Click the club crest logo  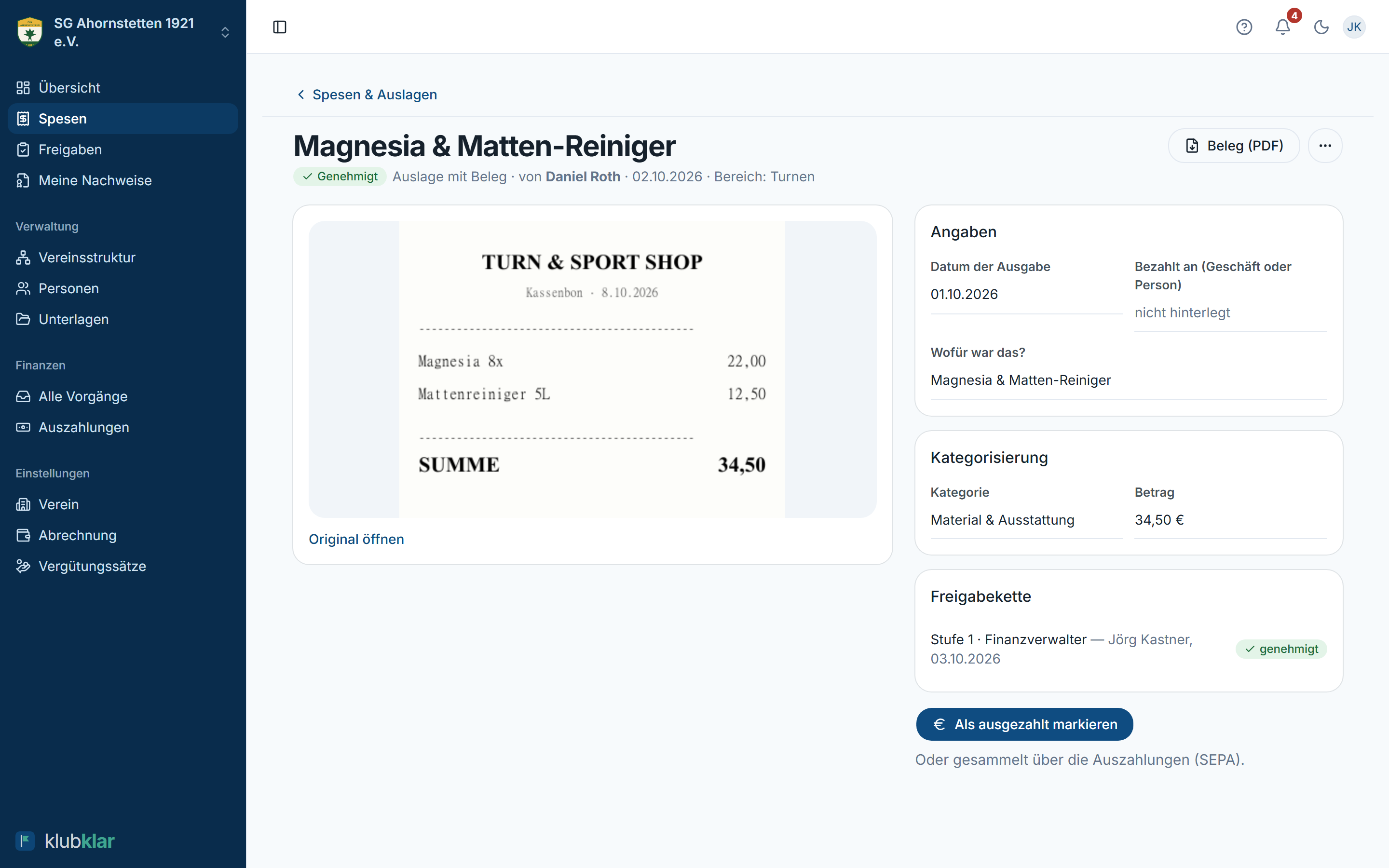click(x=30, y=32)
